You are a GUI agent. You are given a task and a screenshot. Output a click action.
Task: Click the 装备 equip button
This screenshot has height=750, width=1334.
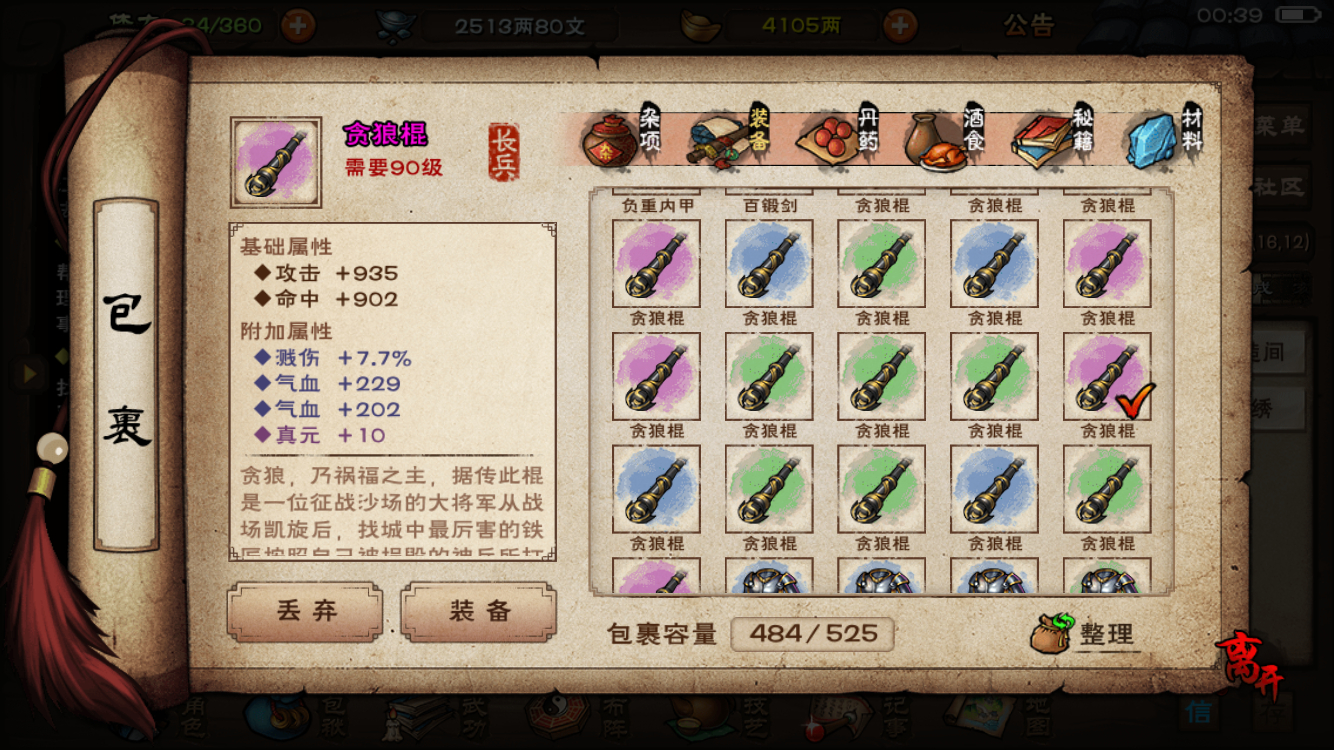(479, 612)
